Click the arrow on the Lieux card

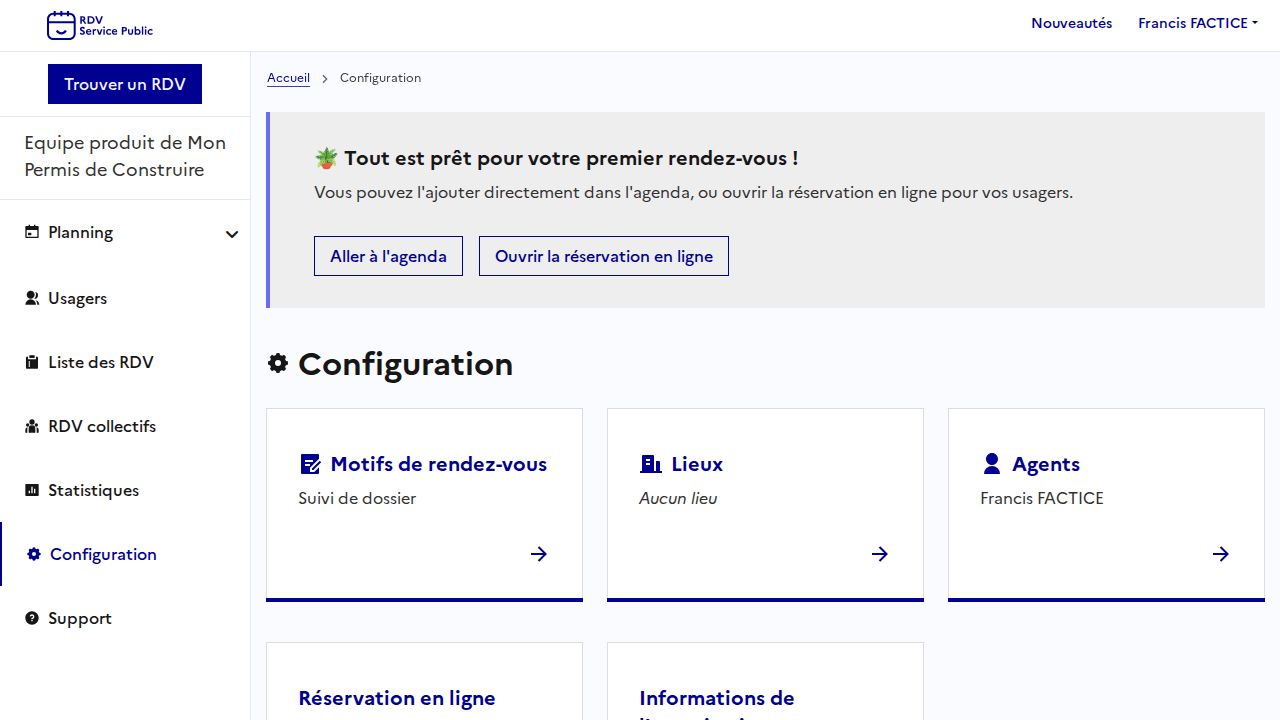point(880,554)
